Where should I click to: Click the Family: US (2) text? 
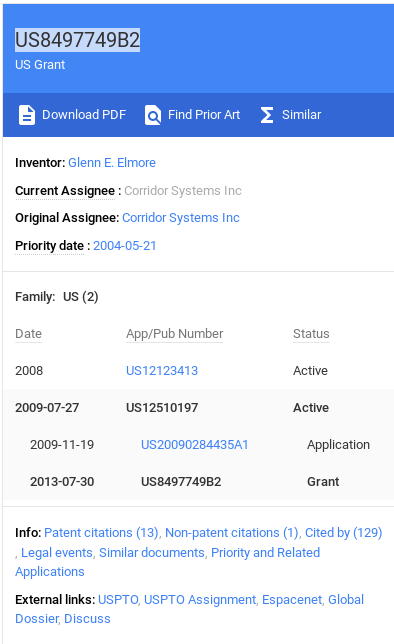pyautogui.click(x=57, y=297)
